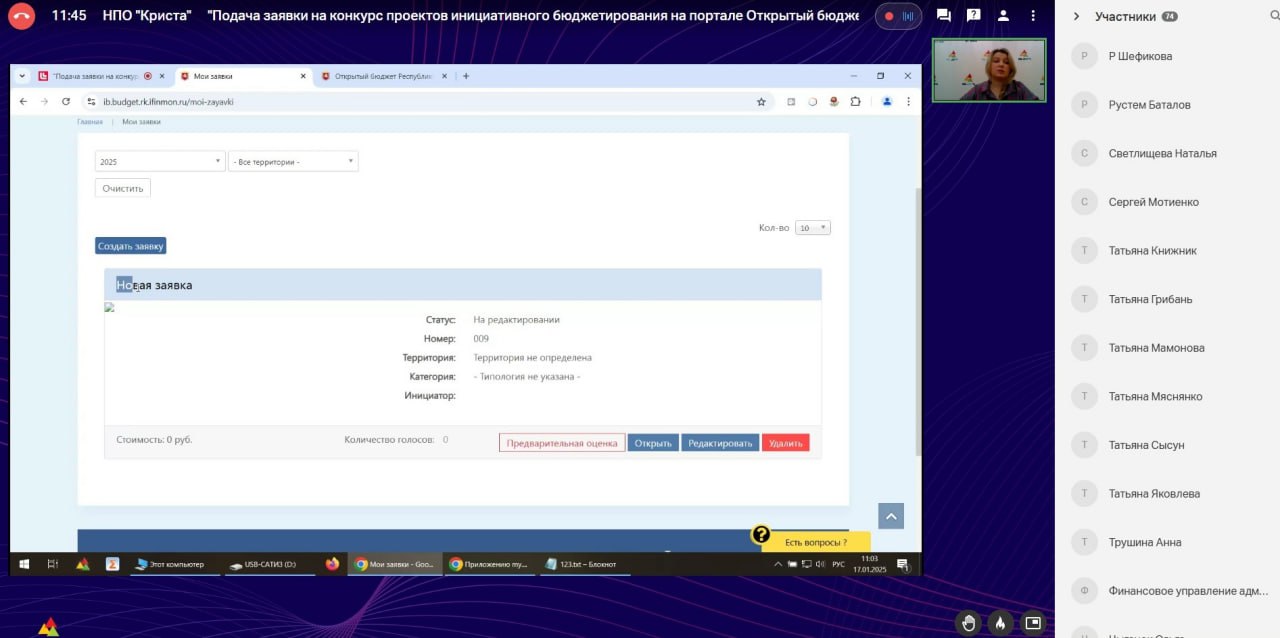This screenshot has height=638, width=1280.
Task: Toggle picture-in-picture layout icon
Action: 1032,622
